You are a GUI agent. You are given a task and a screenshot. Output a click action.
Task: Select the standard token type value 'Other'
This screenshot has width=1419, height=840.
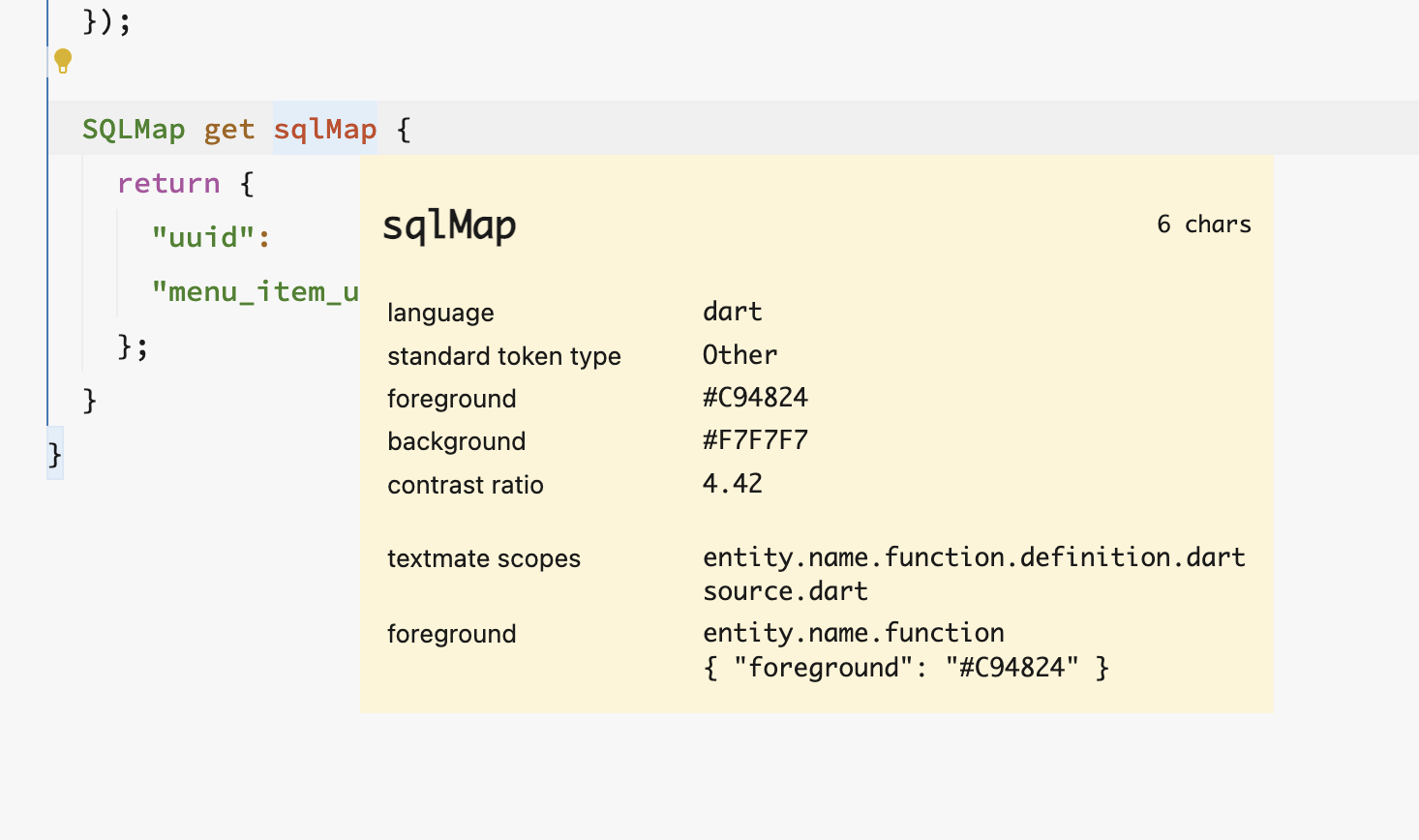point(740,355)
